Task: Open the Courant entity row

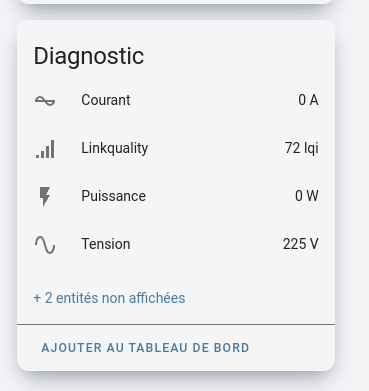Action: (176, 100)
